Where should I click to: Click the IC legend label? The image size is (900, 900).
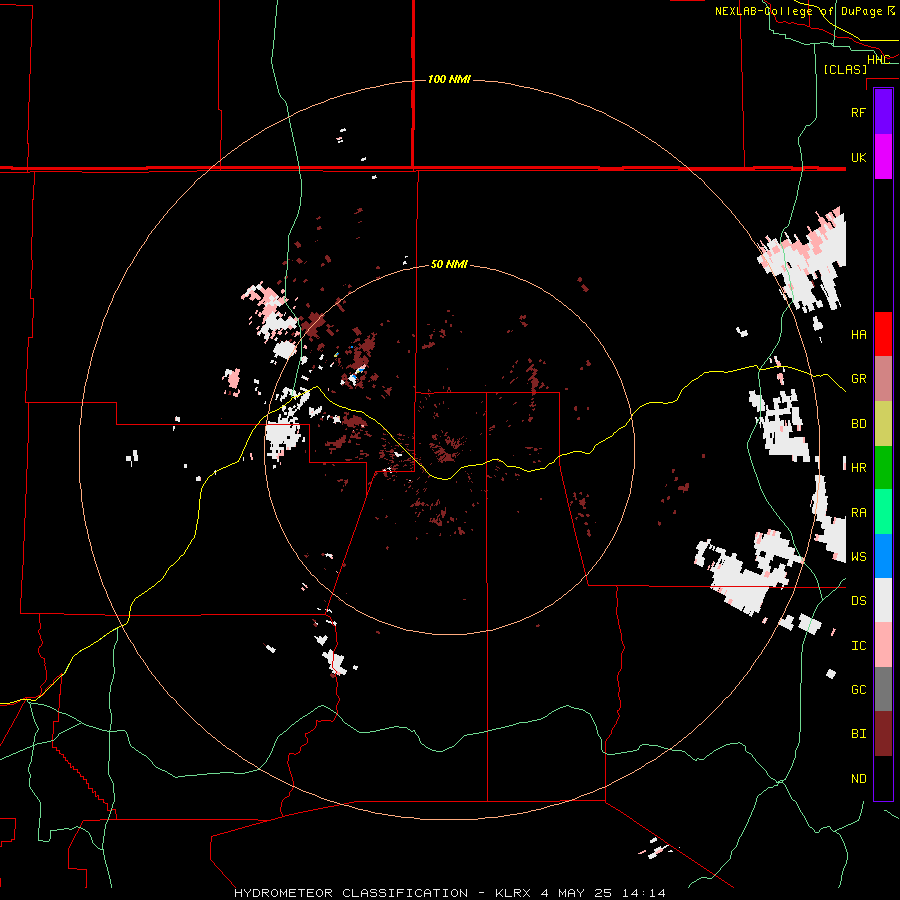click(x=858, y=646)
